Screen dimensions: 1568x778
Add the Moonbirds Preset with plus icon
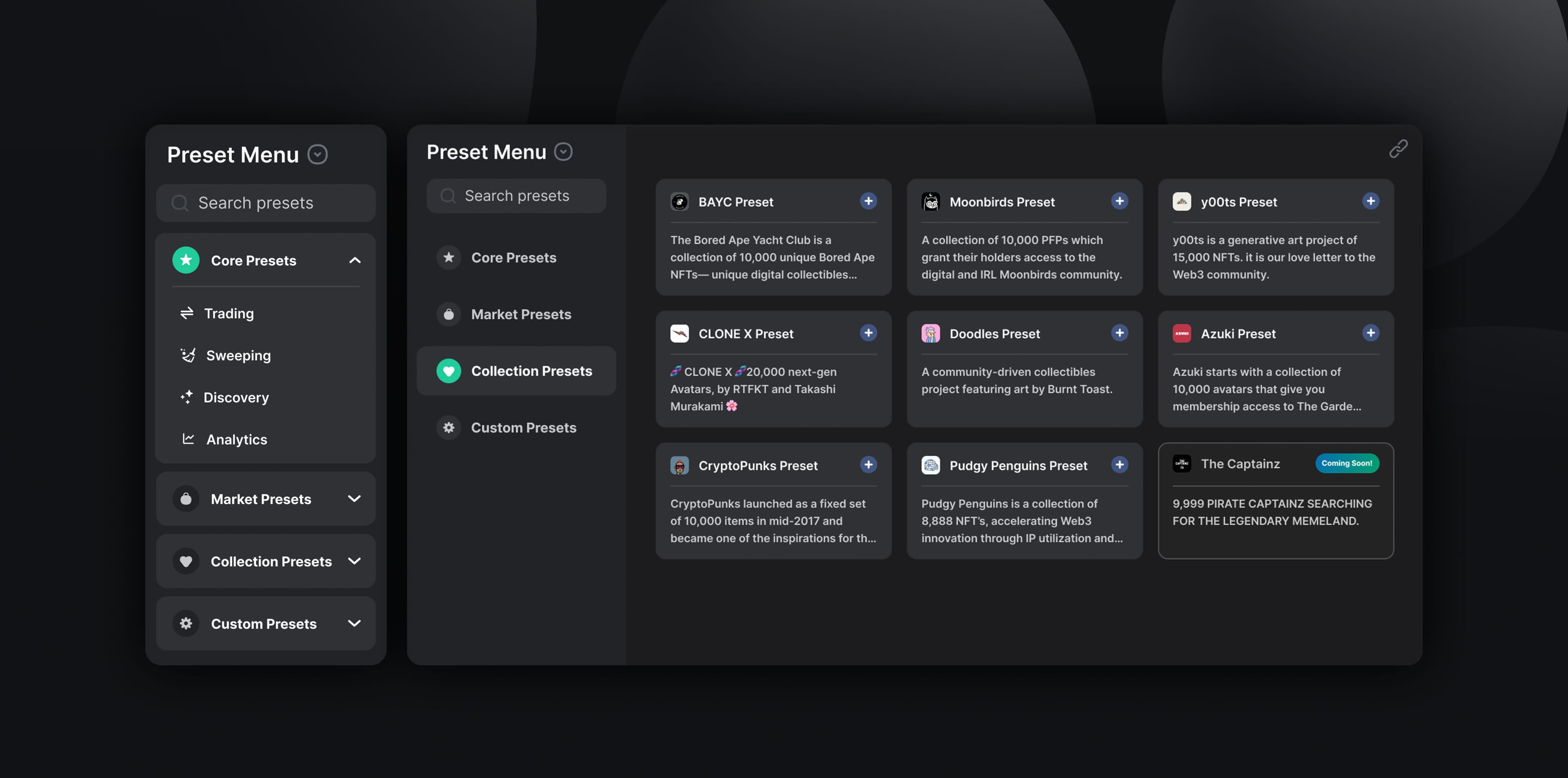click(x=1119, y=201)
